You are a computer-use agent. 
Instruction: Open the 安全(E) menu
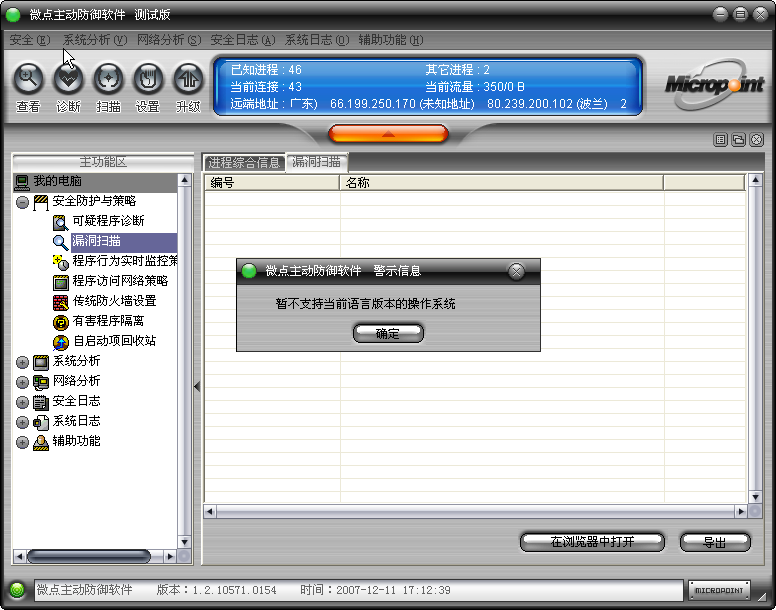click(30, 40)
